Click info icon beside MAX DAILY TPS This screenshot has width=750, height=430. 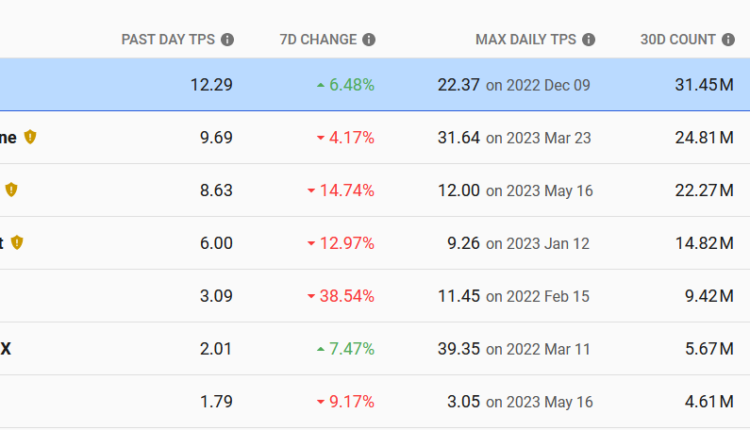(x=589, y=40)
